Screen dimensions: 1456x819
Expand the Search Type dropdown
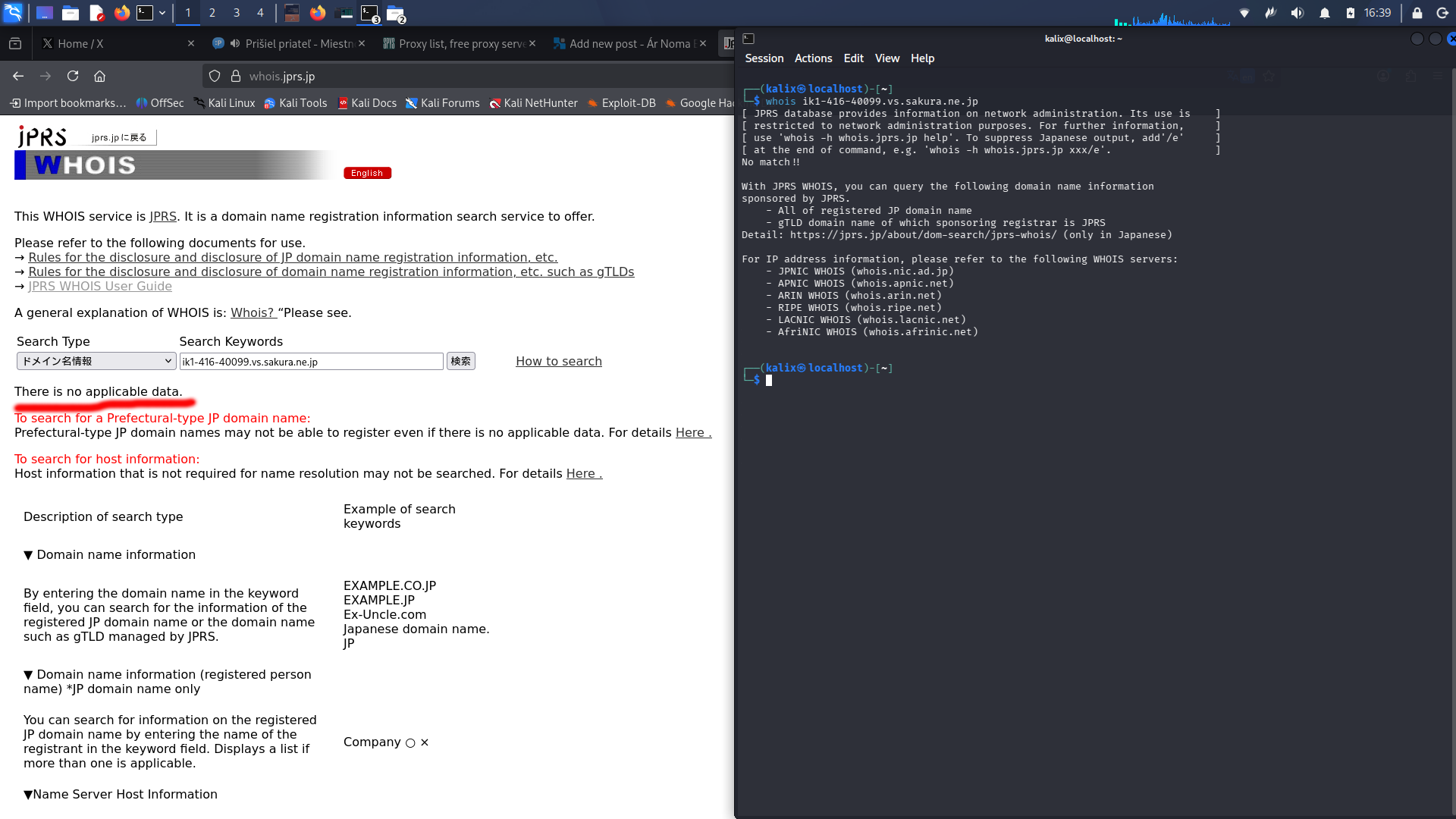(96, 361)
